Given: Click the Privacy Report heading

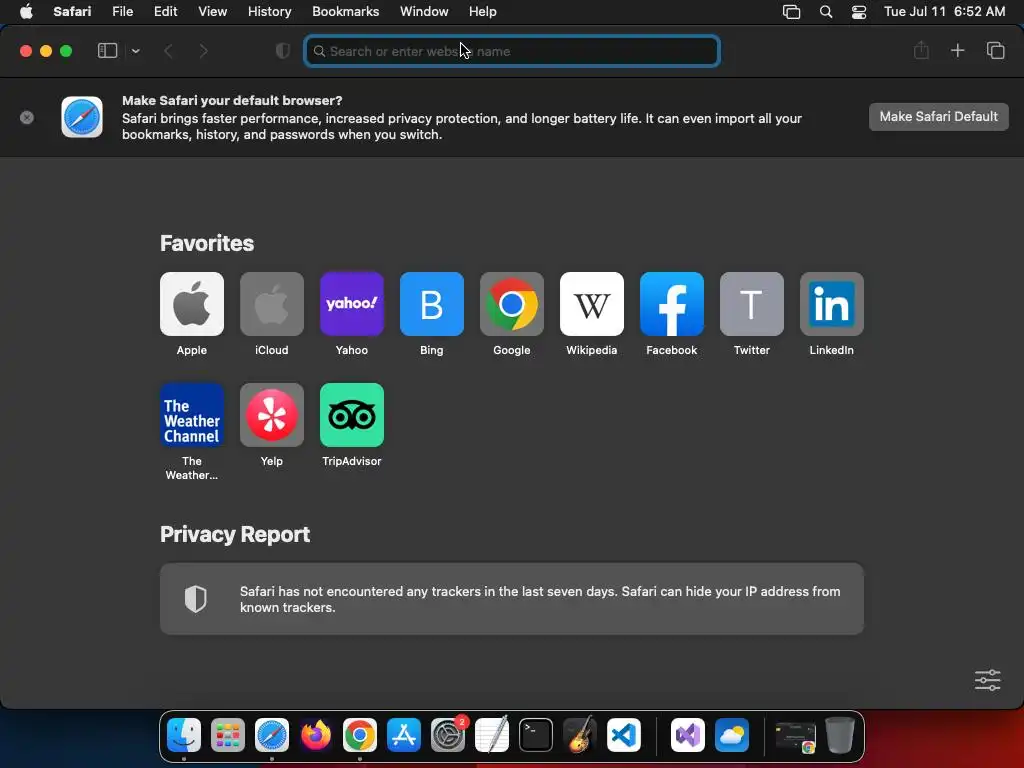Looking at the screenshot, I should [x=235, y=534].
